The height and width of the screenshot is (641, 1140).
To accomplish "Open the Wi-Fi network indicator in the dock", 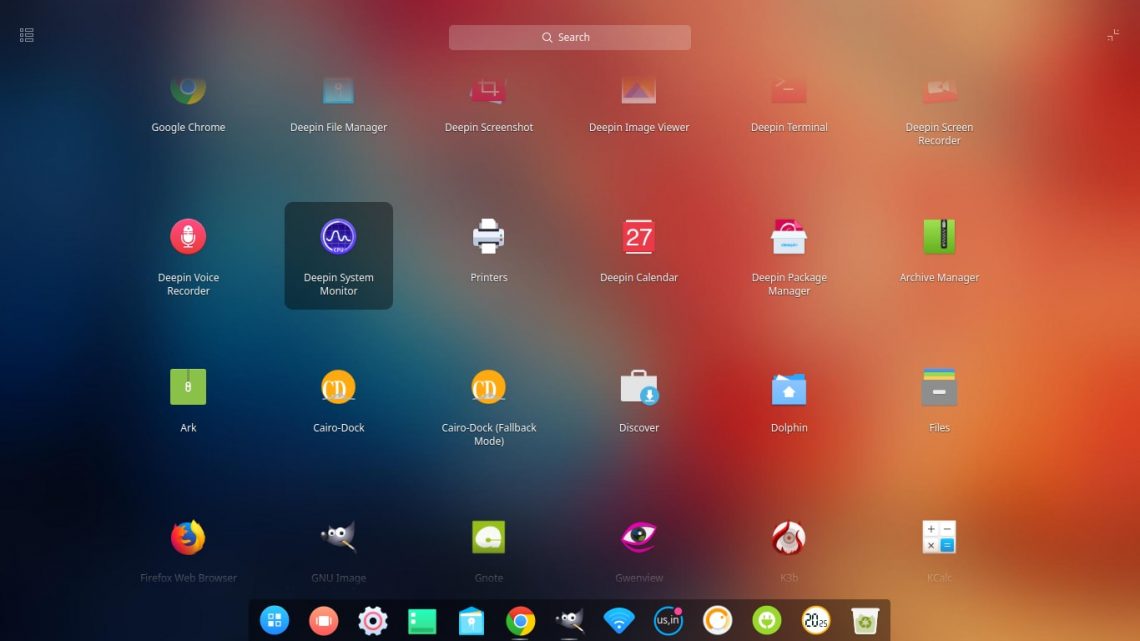I will pos(619,620).
